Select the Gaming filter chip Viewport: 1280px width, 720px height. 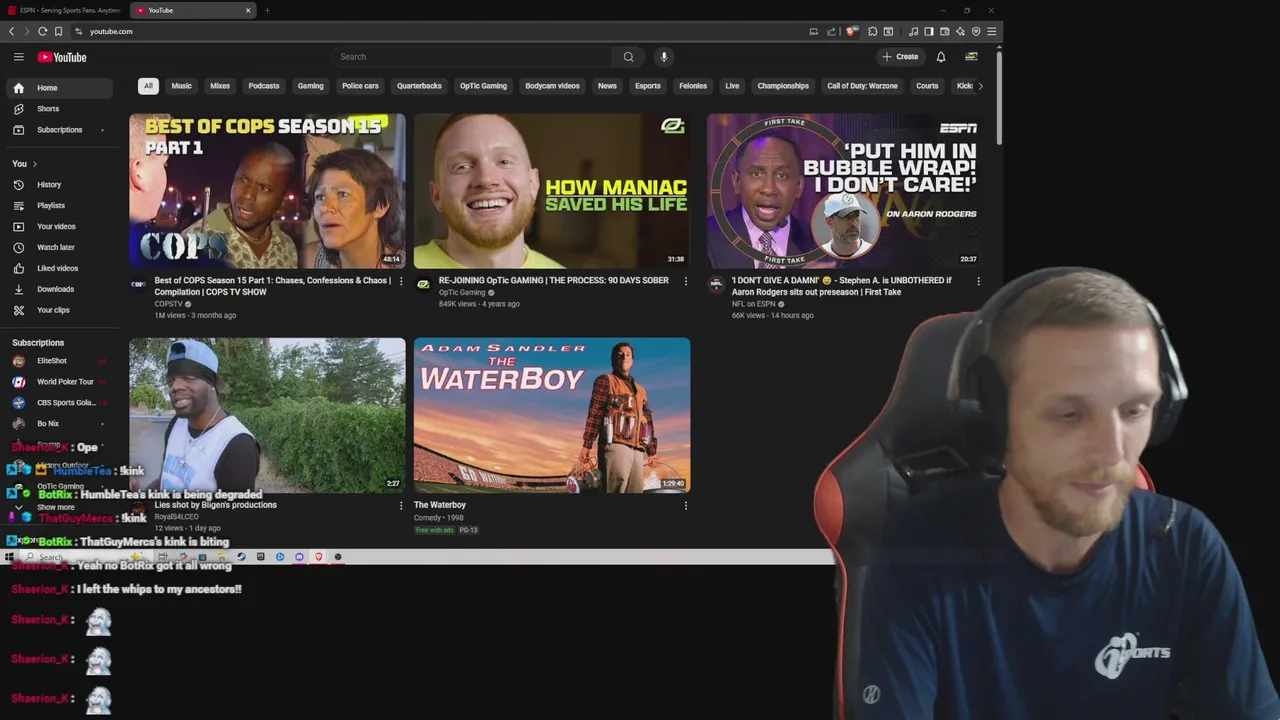click(x=310, y=86)
